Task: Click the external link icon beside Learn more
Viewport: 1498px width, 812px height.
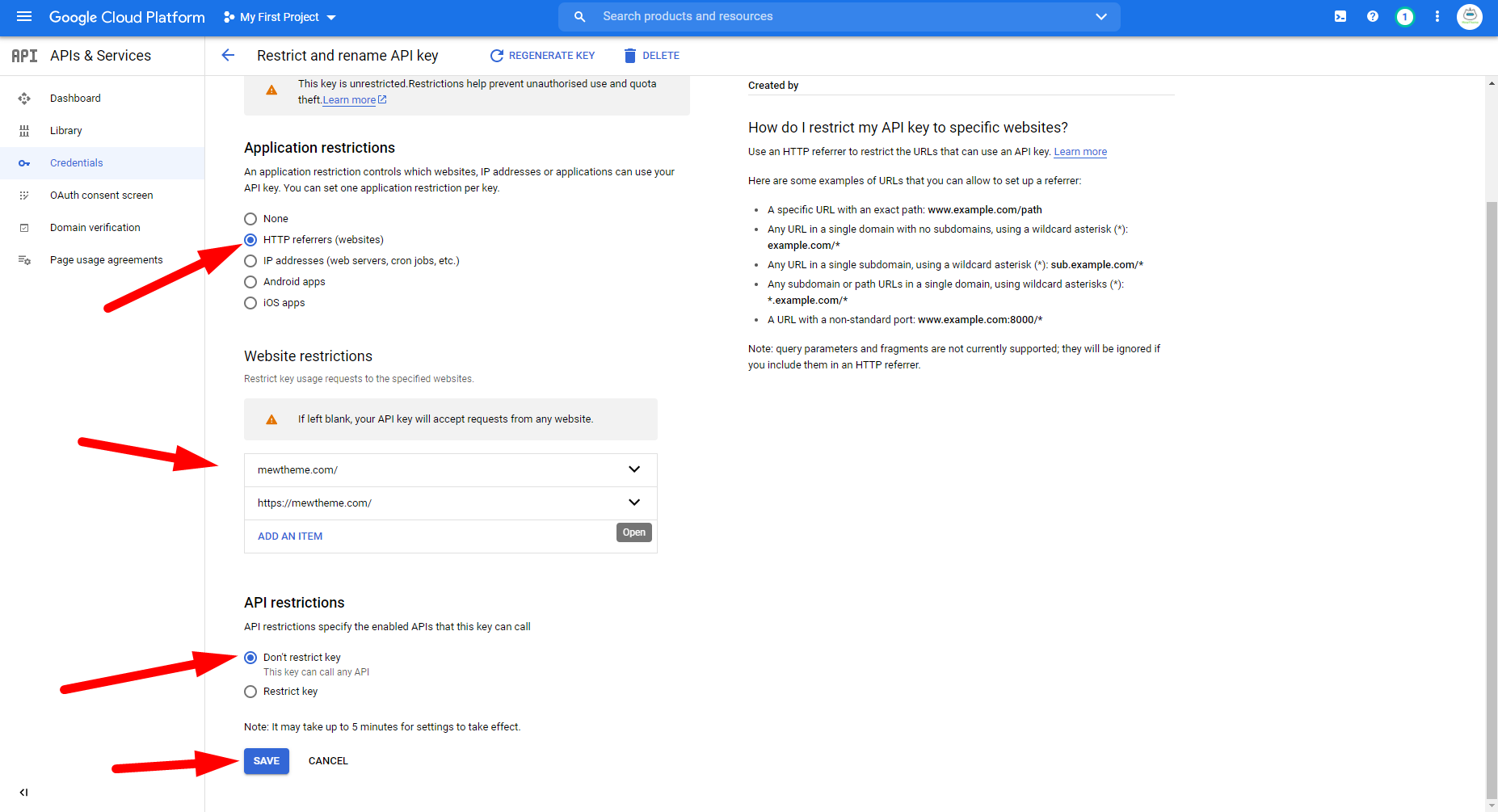Action: click(382, 100)
